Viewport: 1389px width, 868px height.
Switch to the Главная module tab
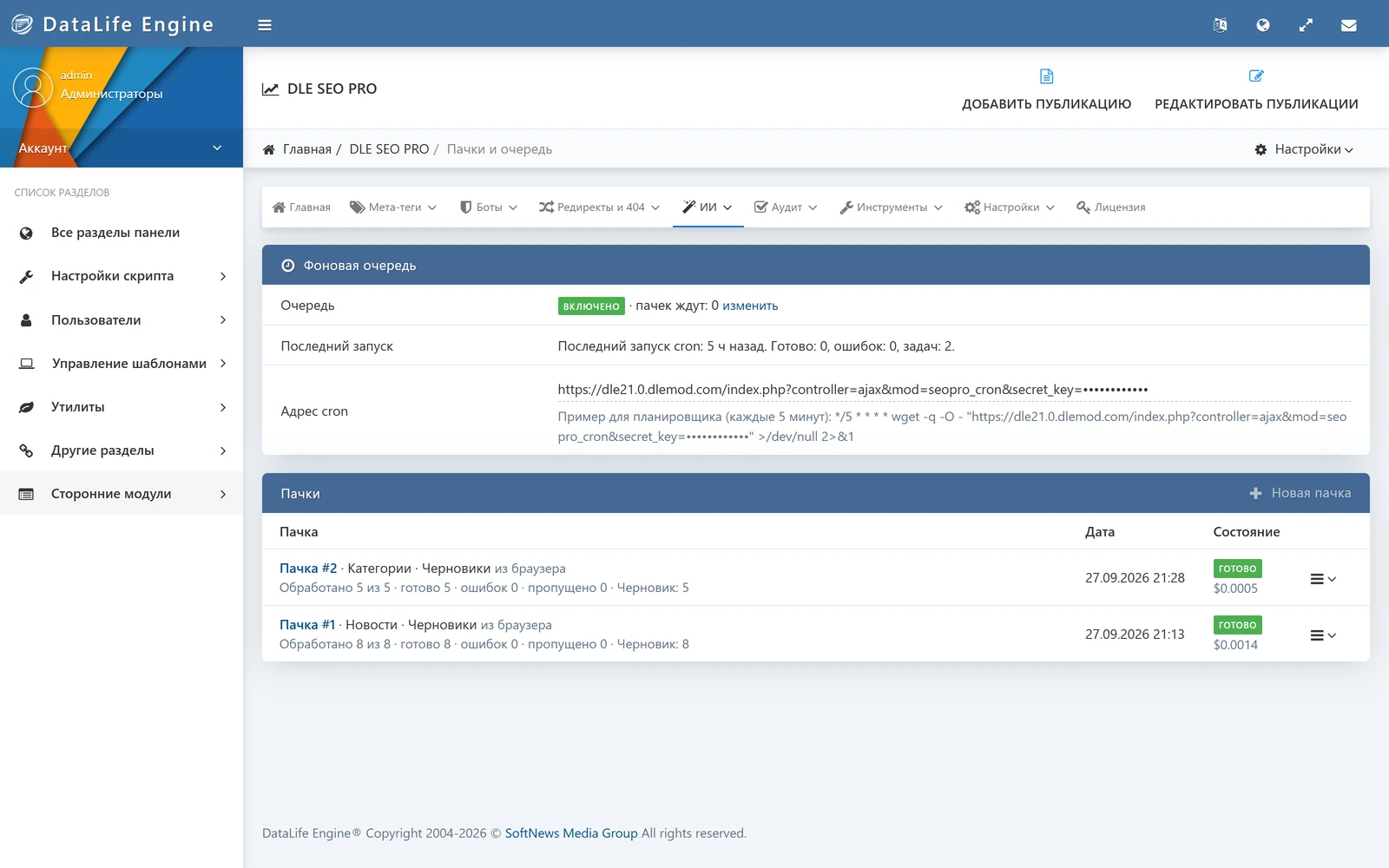pos(301,207)
